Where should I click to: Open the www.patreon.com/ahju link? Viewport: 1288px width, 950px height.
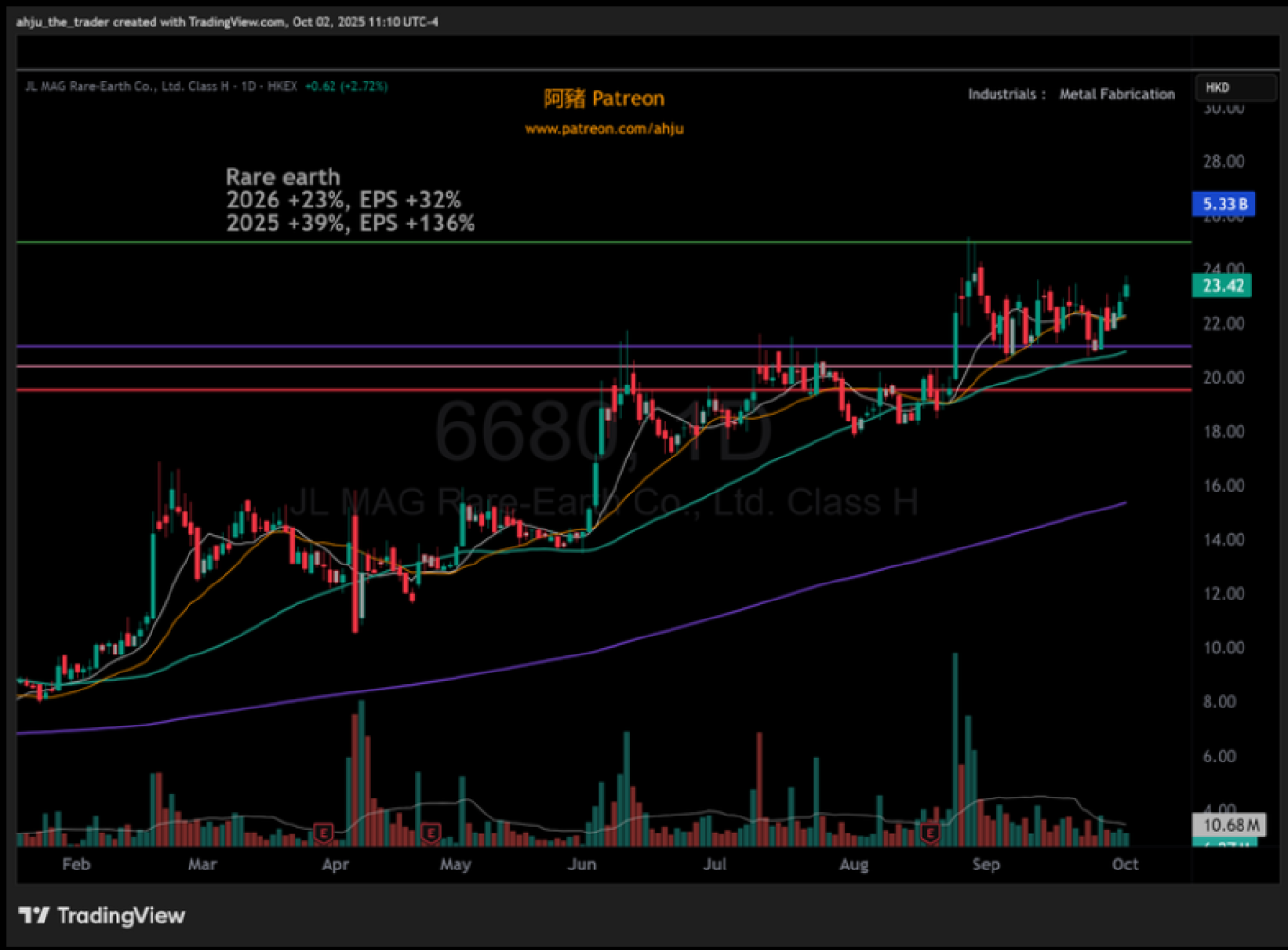click(x=603, y=129)
